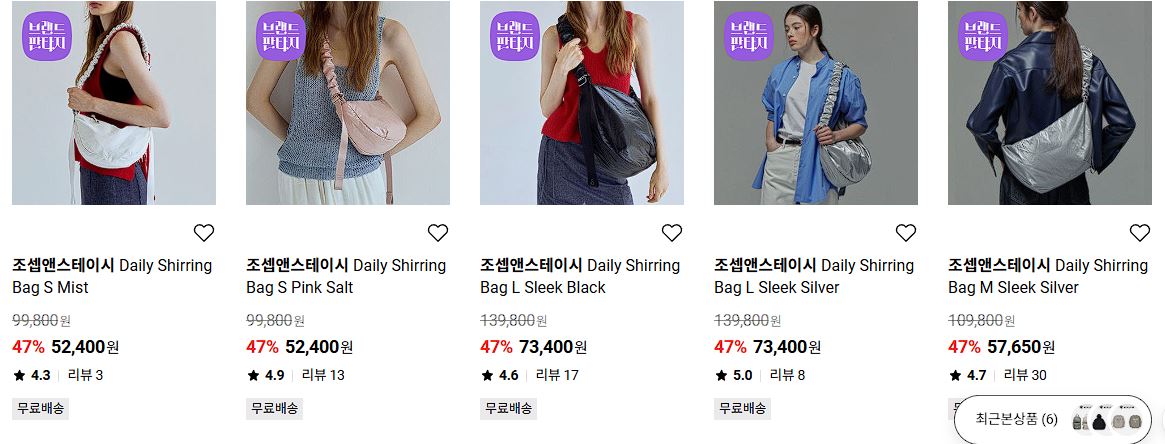Image resolution: width=1165 pixels, height=444 pixels.
Task: Like the Daily Shirring Bag S Mist
Action: (204, 233)
